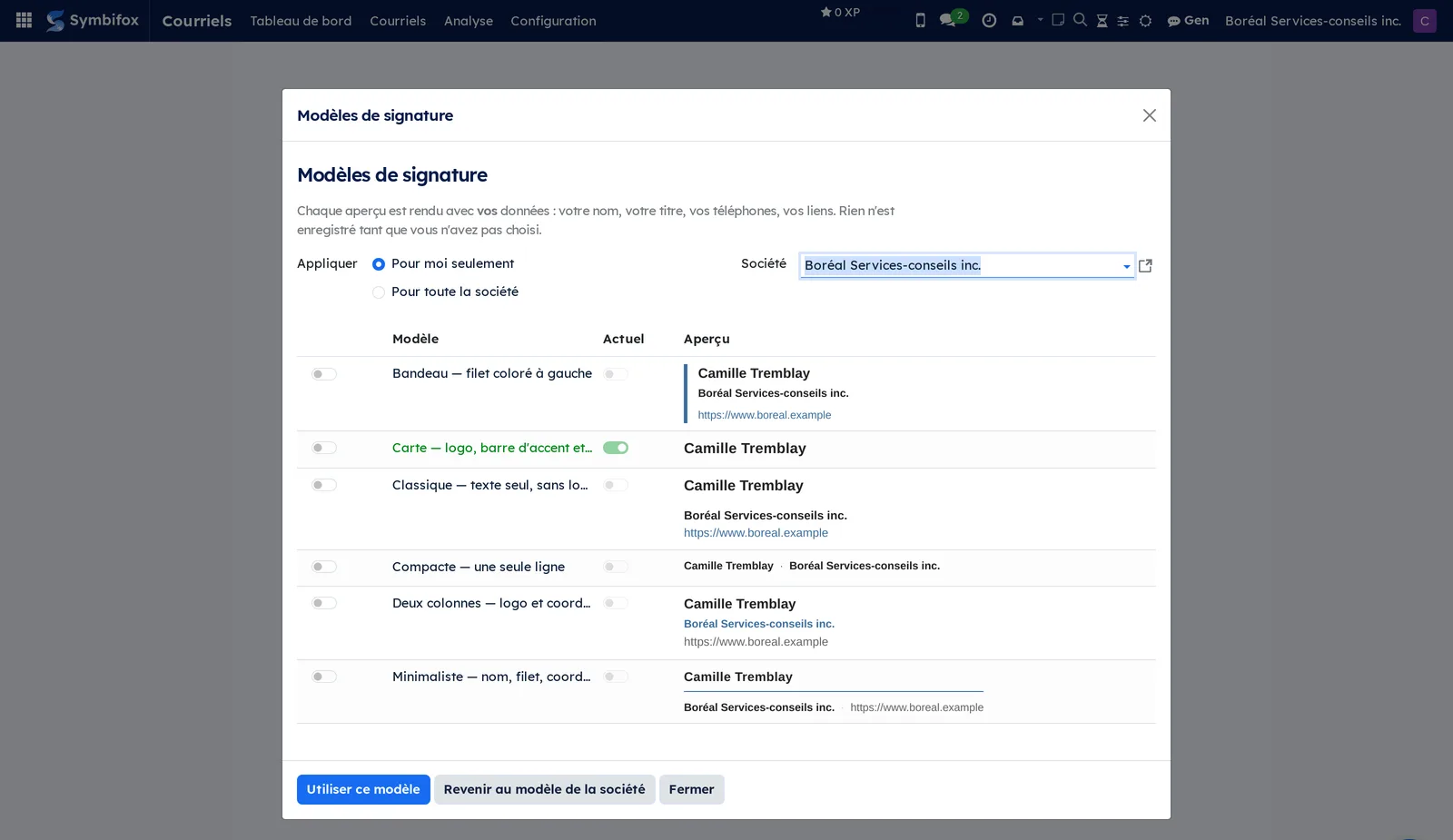The width and height of the screenshot is (1453, 840).
Task: Click the Modèle column header
Action: point(415,339)
